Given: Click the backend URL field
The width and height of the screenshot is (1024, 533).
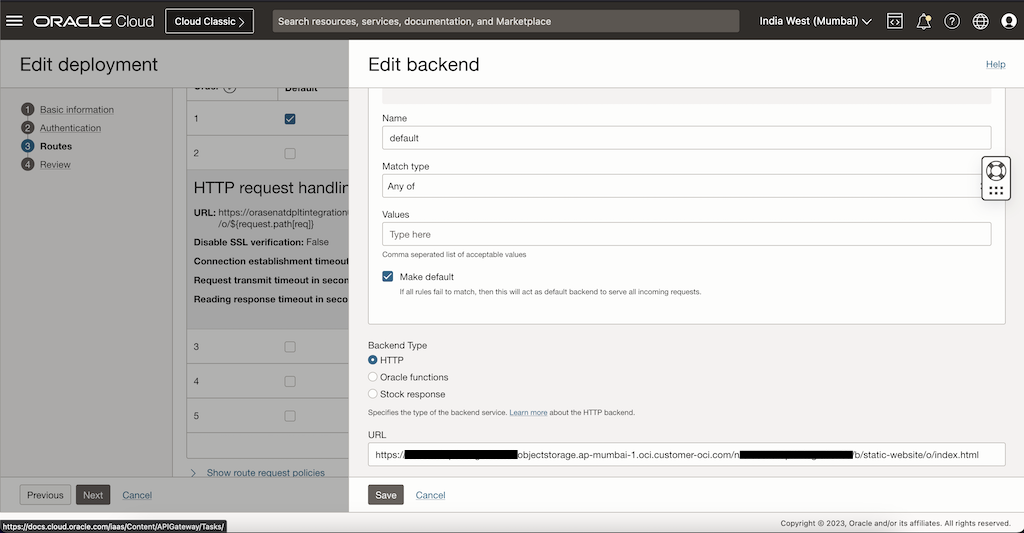Looking at the screenshot, I should [x=686, y=455].
